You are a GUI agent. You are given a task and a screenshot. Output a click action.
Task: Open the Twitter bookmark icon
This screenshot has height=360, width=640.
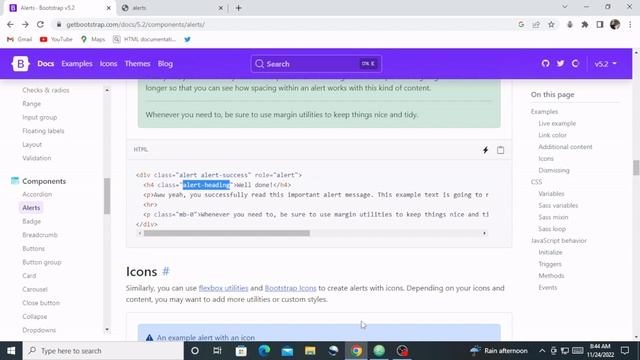(x=187, y=39)
